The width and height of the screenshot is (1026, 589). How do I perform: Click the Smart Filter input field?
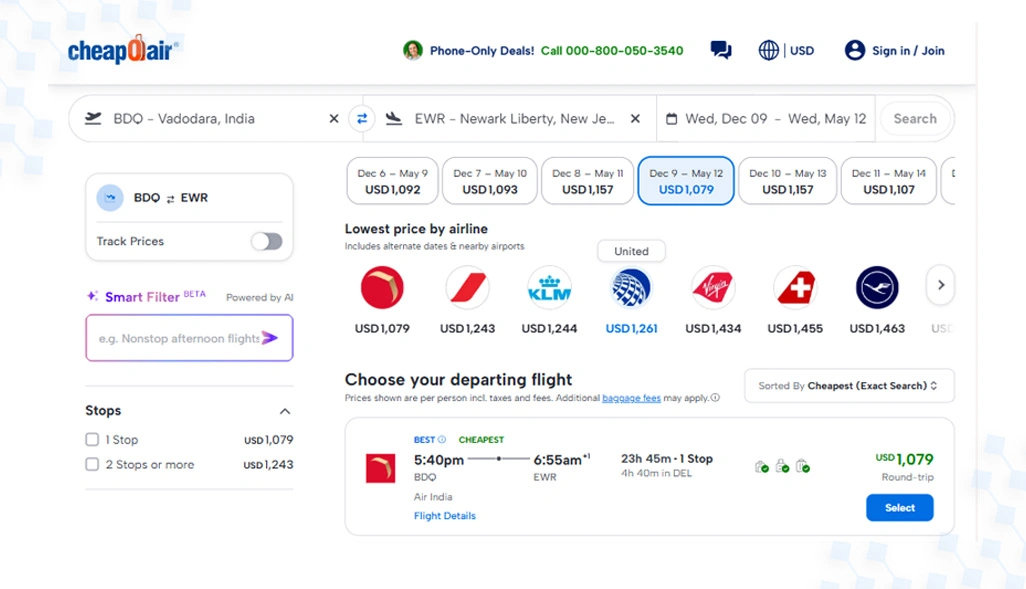coord(189,338)
